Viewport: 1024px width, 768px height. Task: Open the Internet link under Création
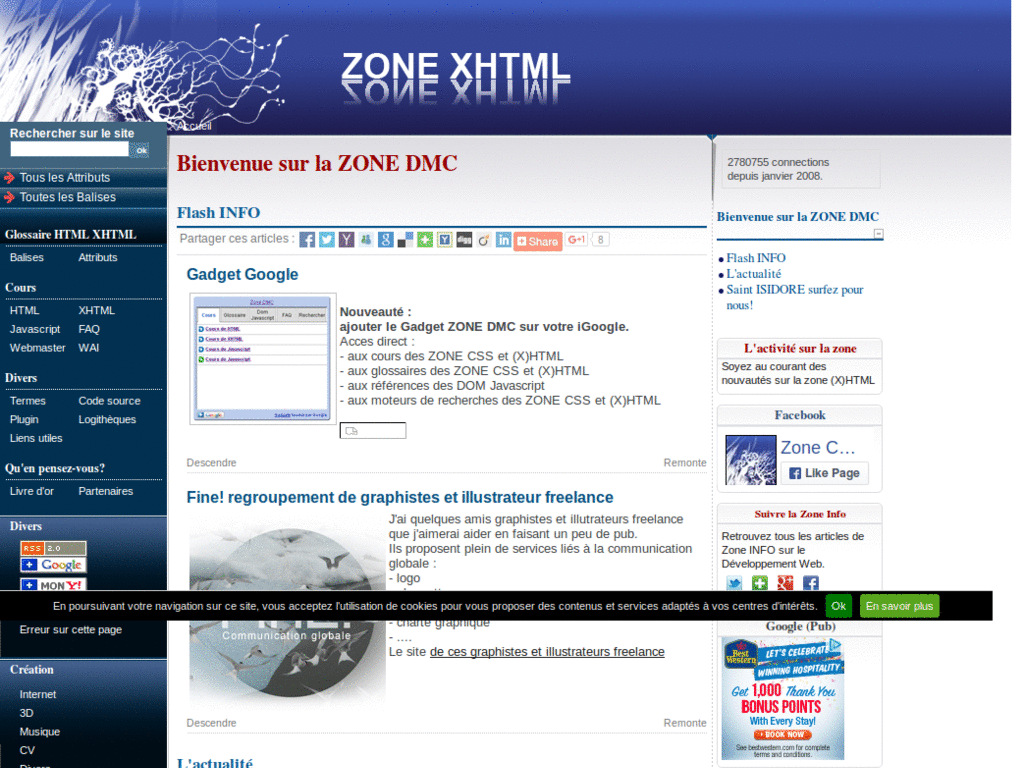pyautogui.click(x=38, y=694)
